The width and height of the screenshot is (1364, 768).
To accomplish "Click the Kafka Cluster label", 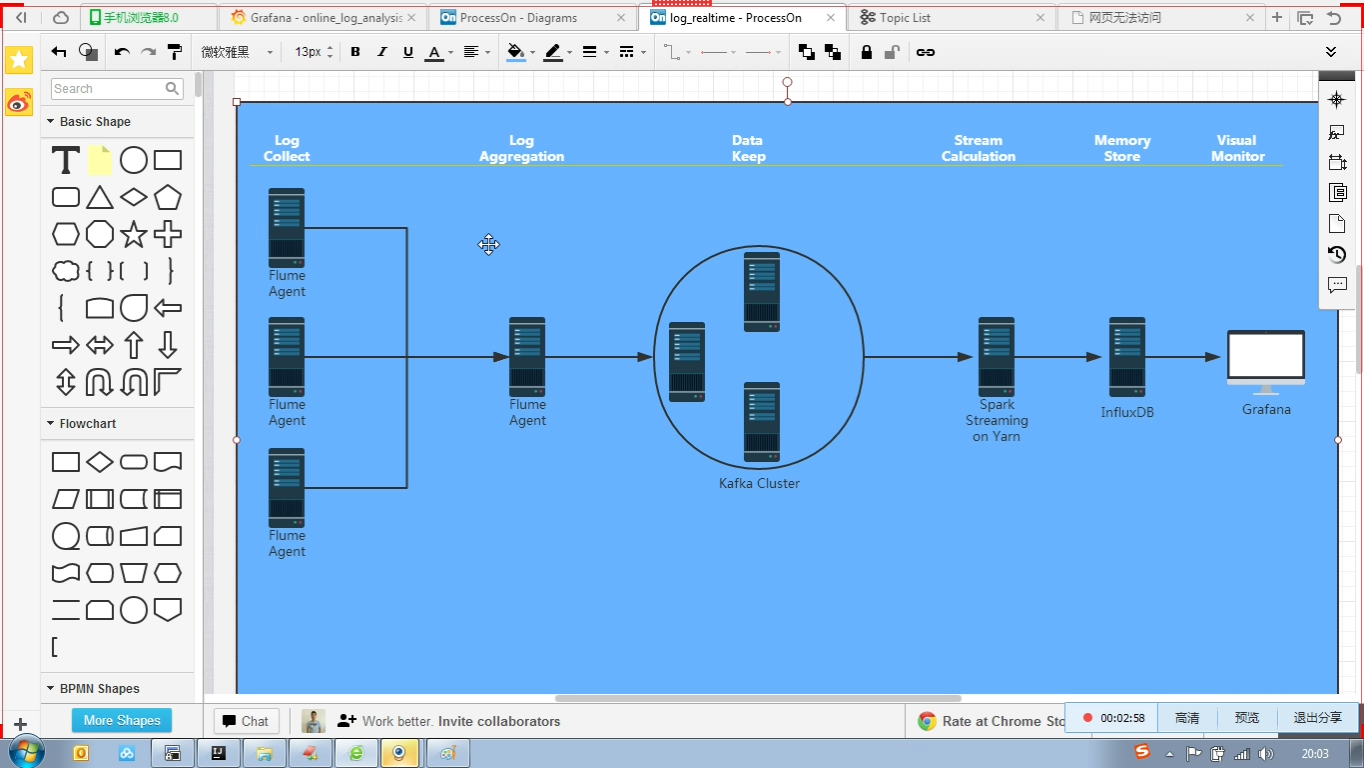I will tap(759, 484).
